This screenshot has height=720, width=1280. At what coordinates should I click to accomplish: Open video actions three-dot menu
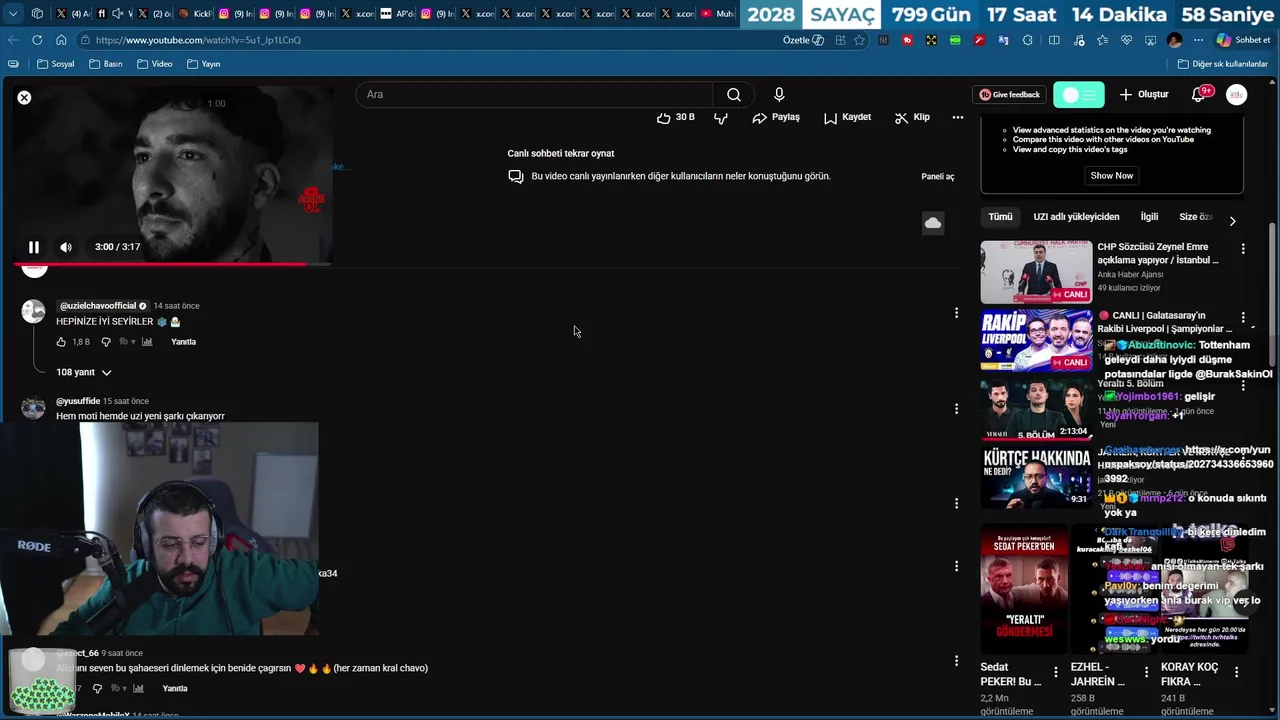click(x=958, y=117)
